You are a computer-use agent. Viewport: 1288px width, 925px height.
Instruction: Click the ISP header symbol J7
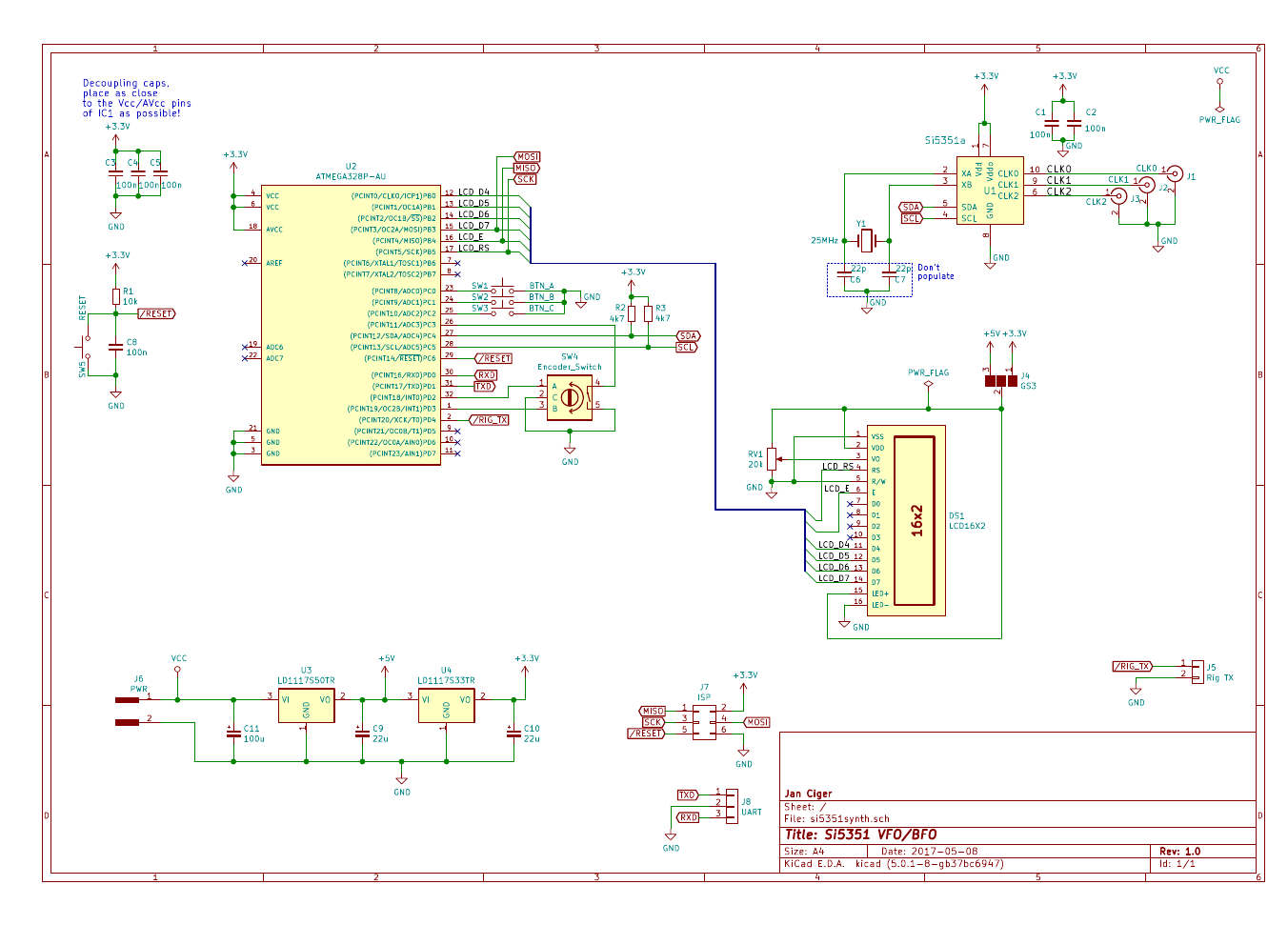pos(704,721)
